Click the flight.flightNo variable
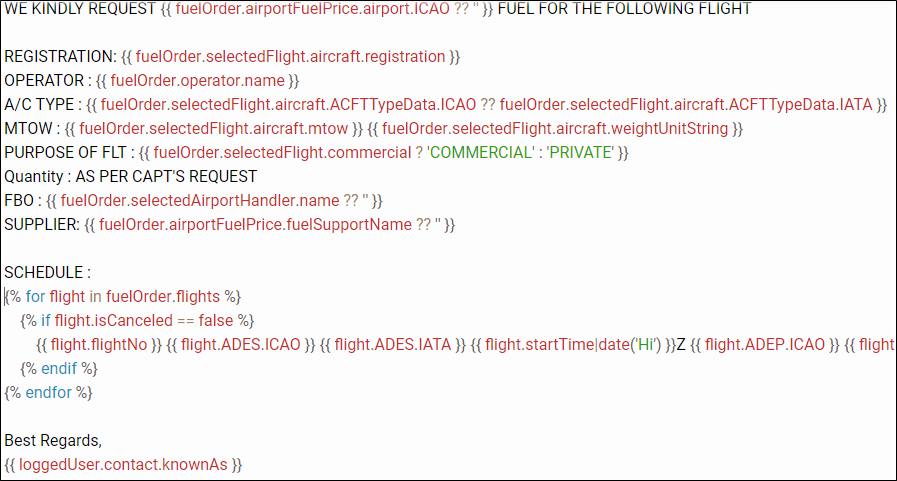The width and height of the screenshot is (897, 481). point(99,345)
